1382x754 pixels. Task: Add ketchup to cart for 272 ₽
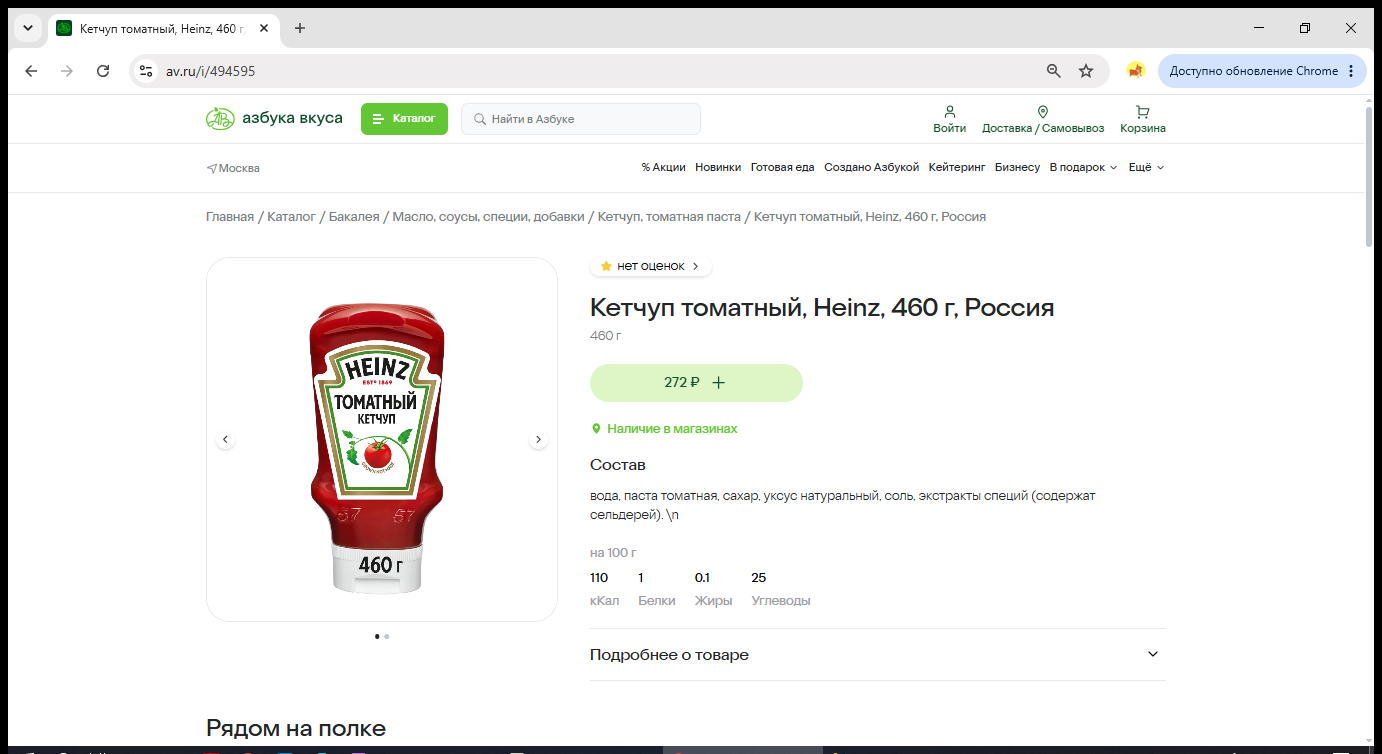696,383
